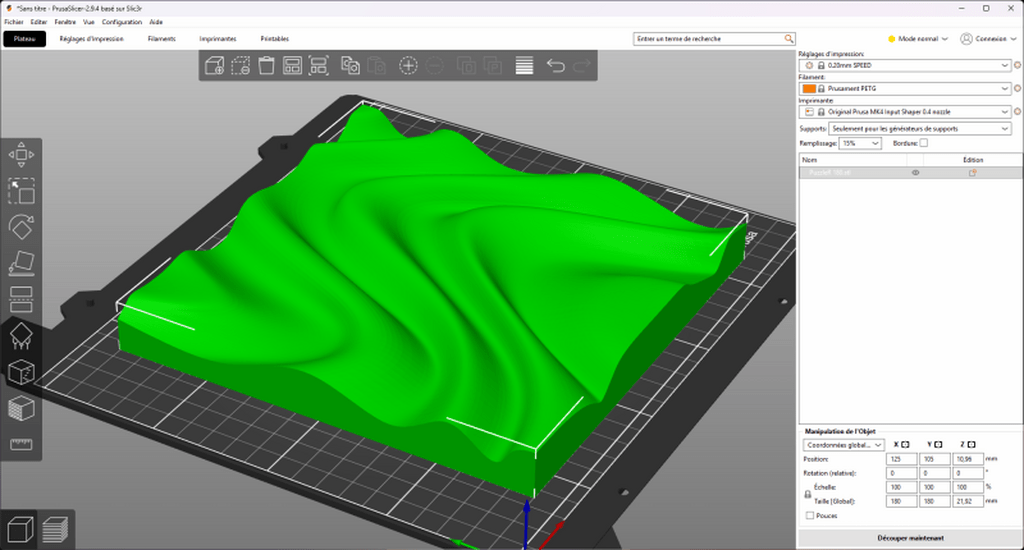Screen dimensions: 1024x550
Task: Click the Delete all trash icon
Action: (266, 66)
